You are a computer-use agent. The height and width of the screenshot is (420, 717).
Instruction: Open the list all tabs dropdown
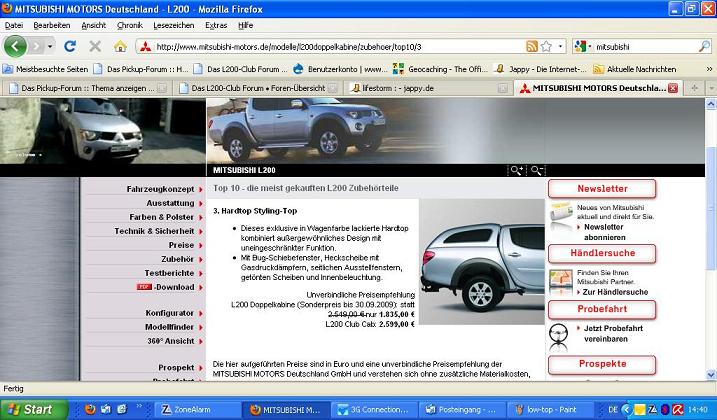(x=711, y=88)
